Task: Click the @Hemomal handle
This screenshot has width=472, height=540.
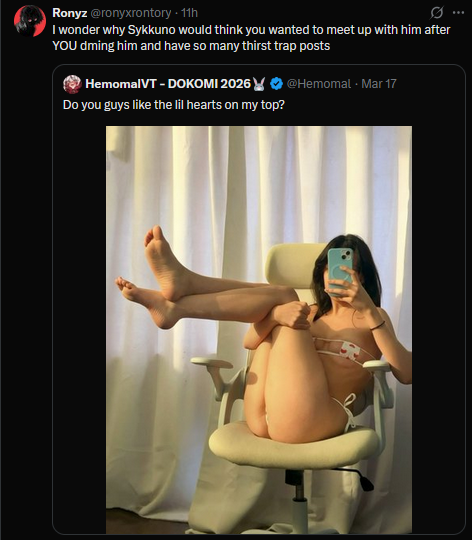Action: [318, 84]
